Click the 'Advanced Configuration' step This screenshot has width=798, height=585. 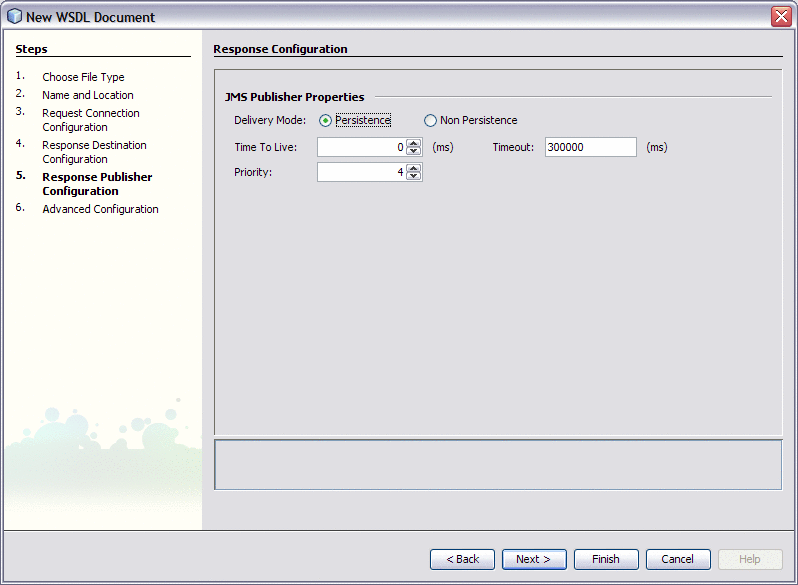coord(100,209)
